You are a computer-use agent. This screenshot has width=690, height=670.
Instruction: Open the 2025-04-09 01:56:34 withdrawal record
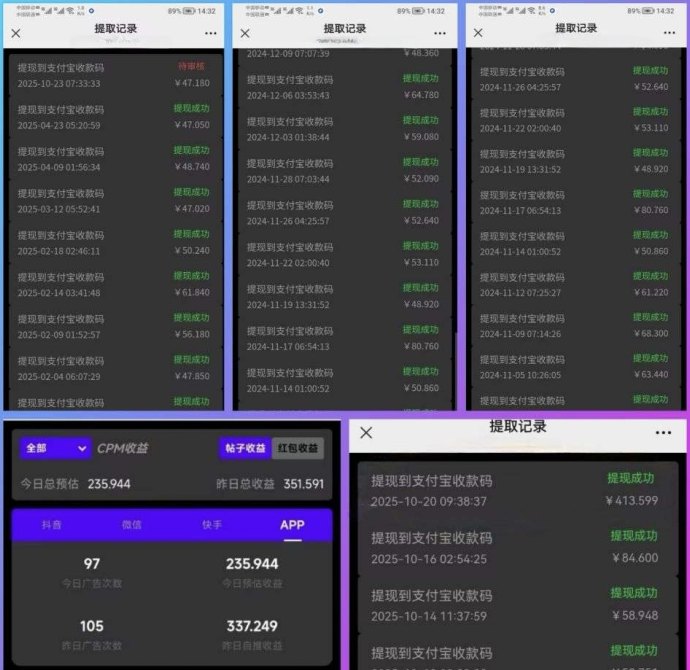114,159
